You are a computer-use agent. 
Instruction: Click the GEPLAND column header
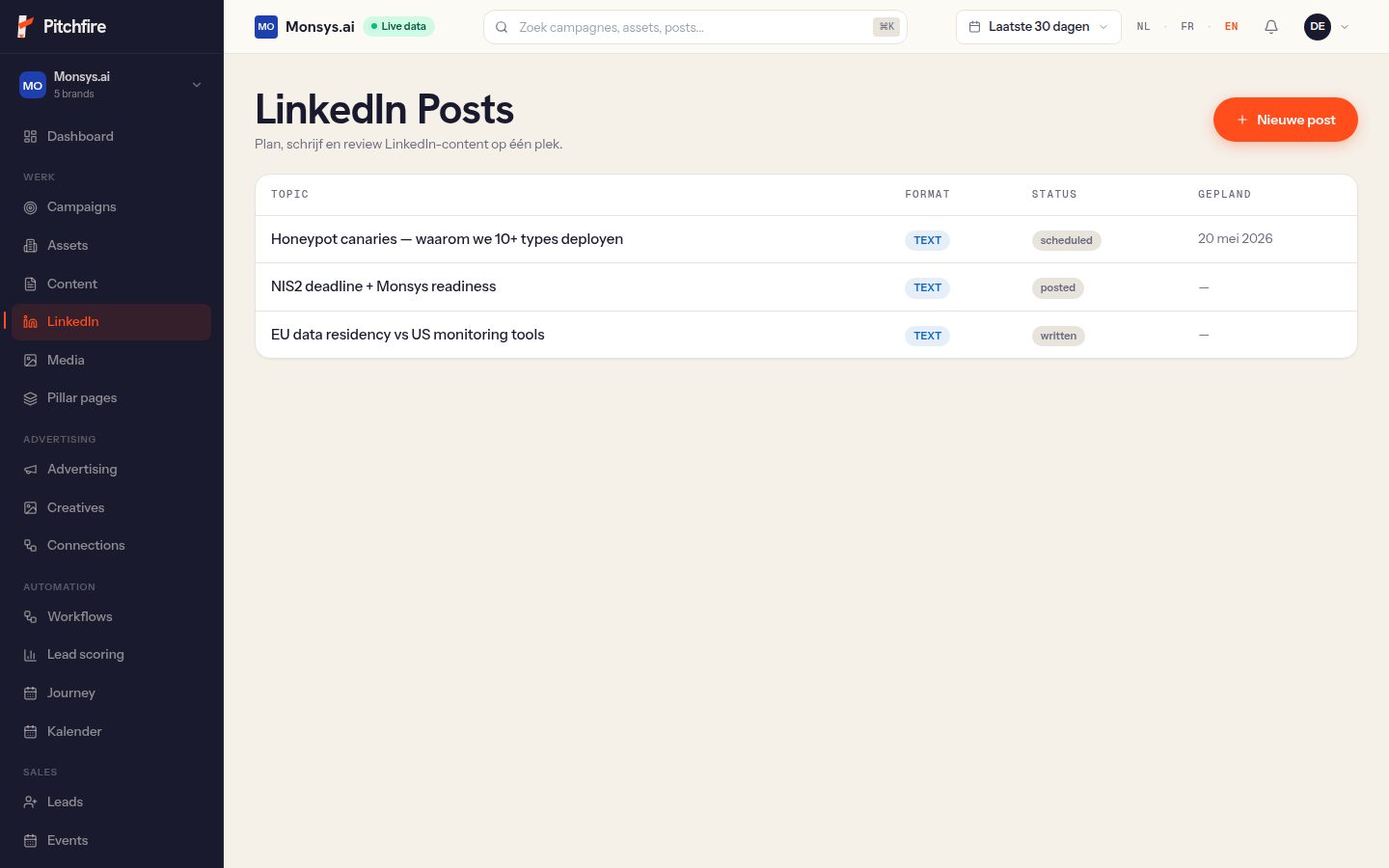(1225, 195)
